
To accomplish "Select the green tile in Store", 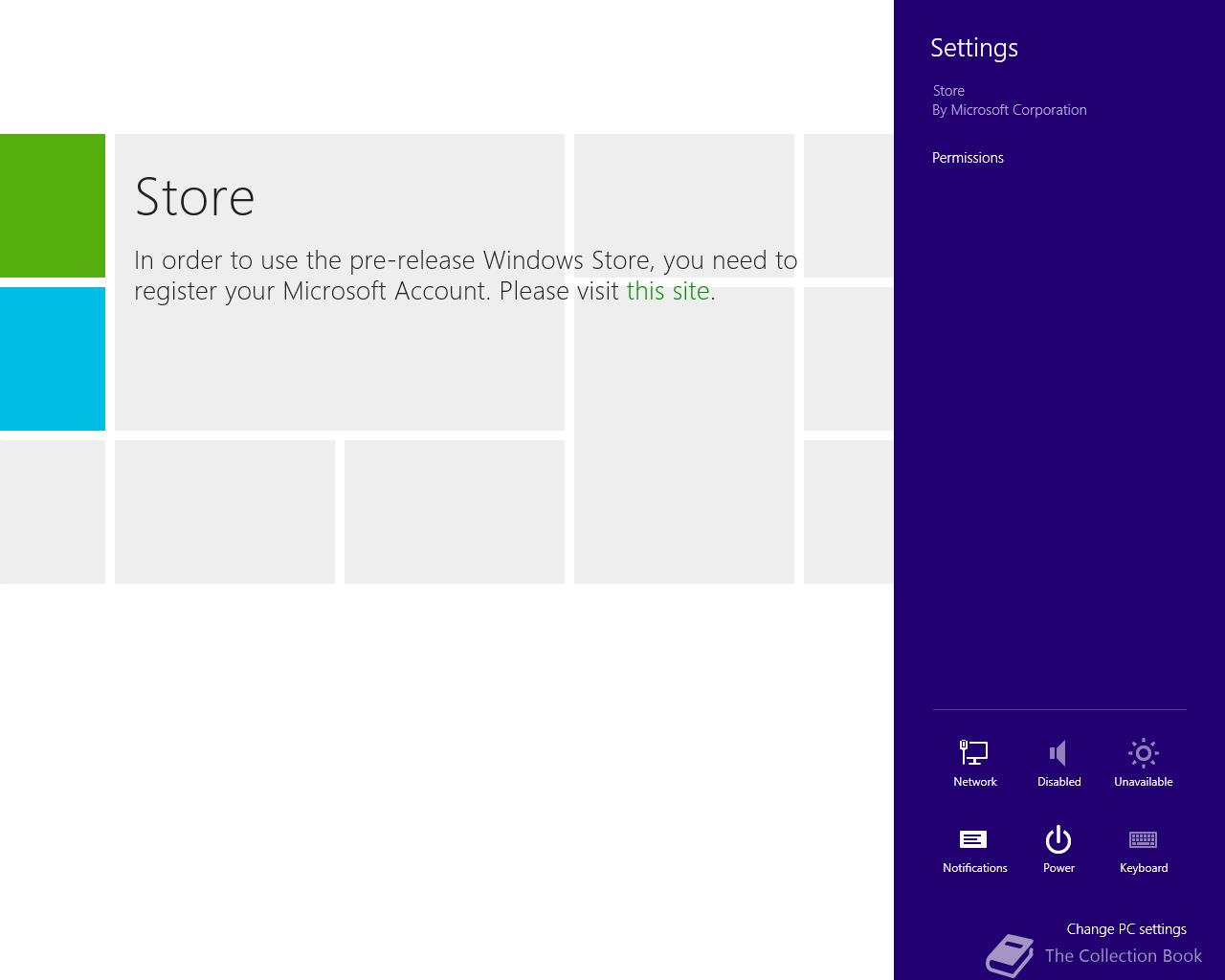I will click(x=53, y=206).
